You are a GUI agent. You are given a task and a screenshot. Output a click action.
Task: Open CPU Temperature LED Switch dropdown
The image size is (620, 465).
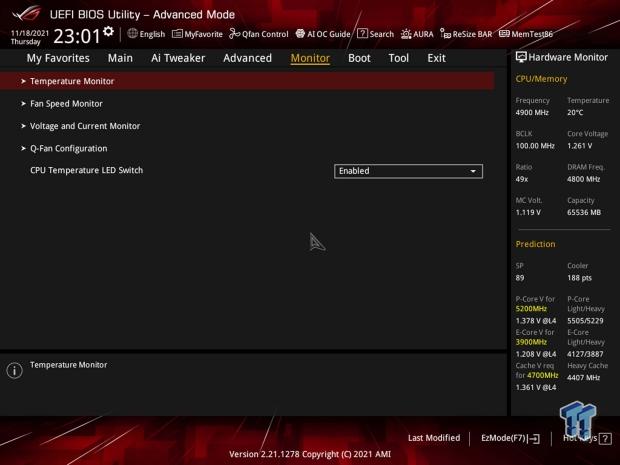pos(408,171)
